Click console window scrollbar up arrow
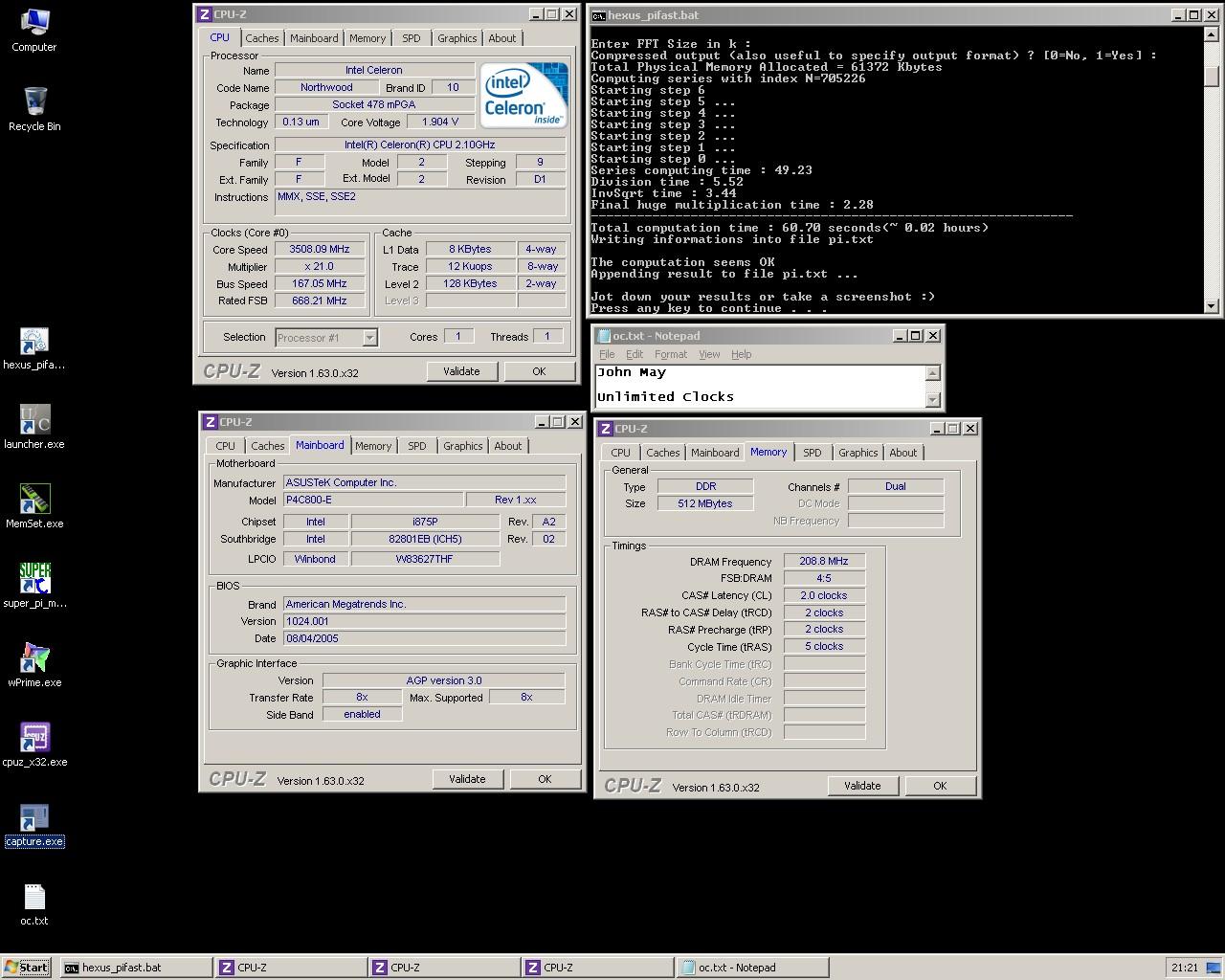Viewport: 1225px width, 980px height. click(1212, 36)
